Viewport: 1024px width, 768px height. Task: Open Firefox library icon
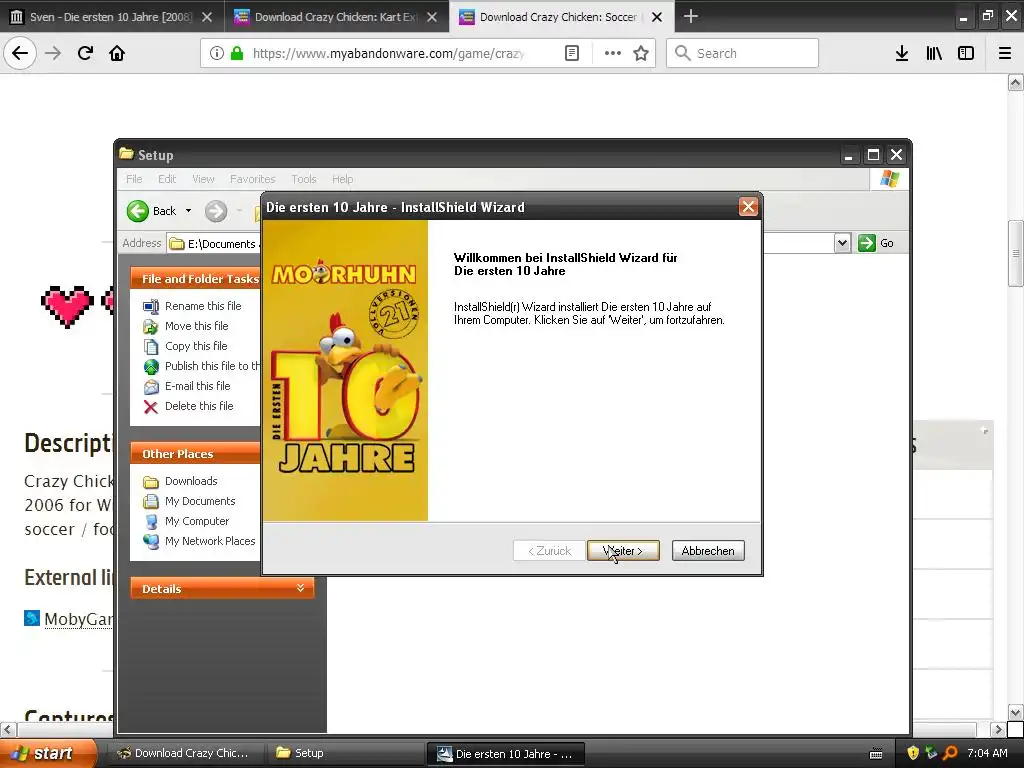pos(934,53)
